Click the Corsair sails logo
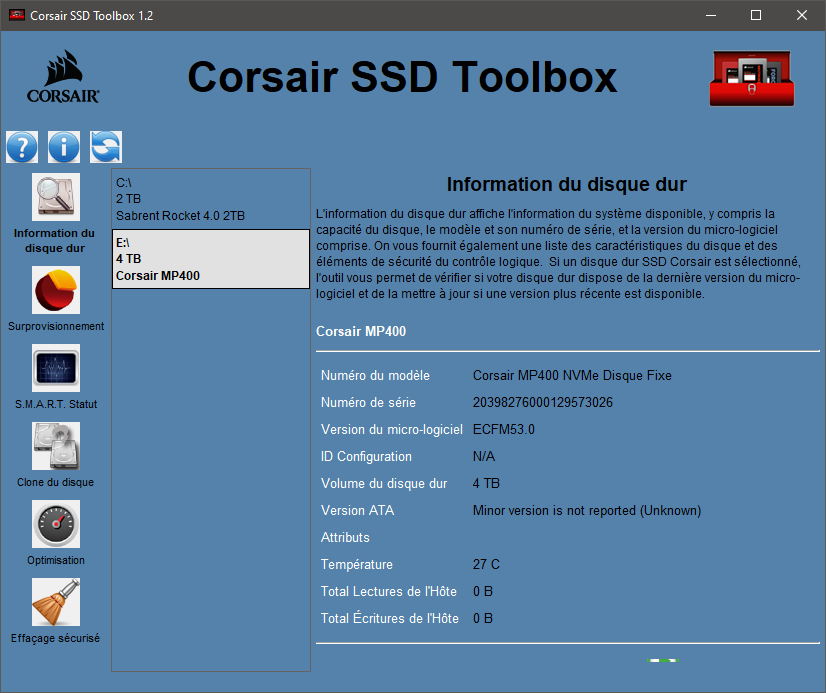 click(63, 77)
